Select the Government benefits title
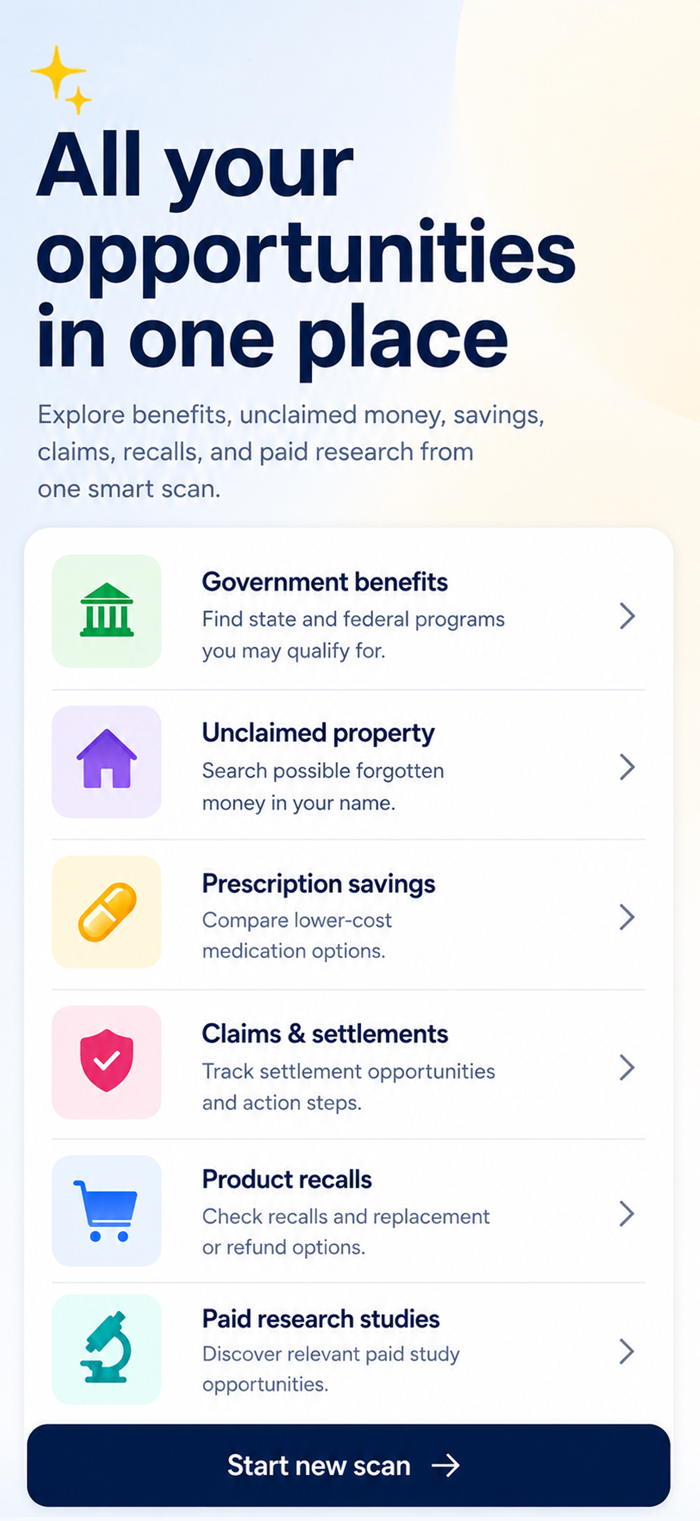Image resolution: width=700 pixels, height=1521 pixels. click(325, 582)
